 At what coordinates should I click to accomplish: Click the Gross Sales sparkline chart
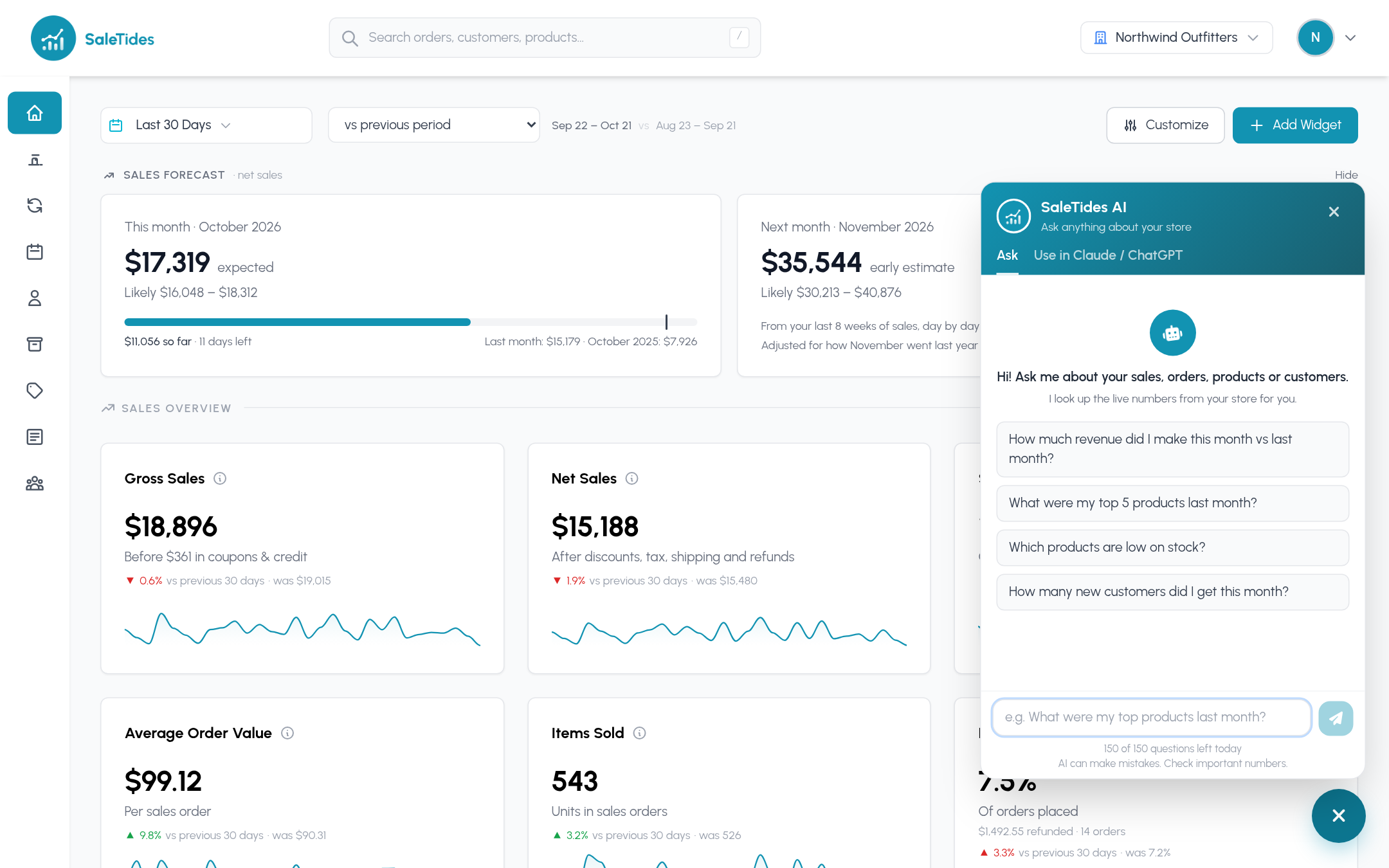coord(302,629)
